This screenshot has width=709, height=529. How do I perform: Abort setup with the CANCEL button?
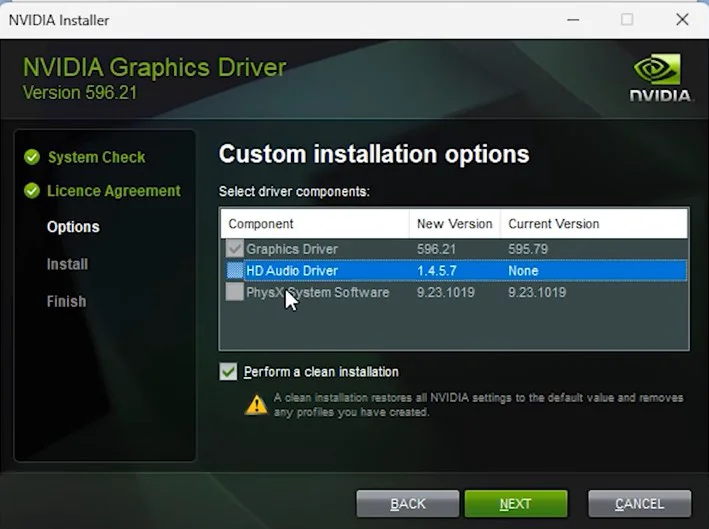point(639,503)
